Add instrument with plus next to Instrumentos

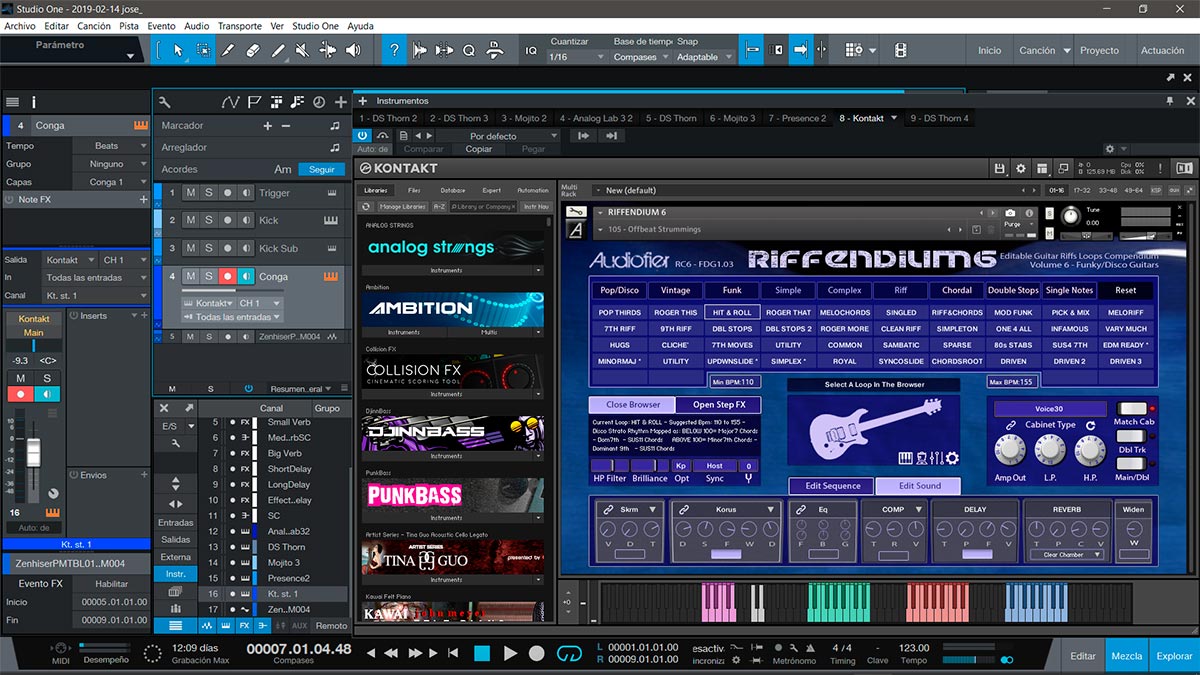[x=363, y=101]
